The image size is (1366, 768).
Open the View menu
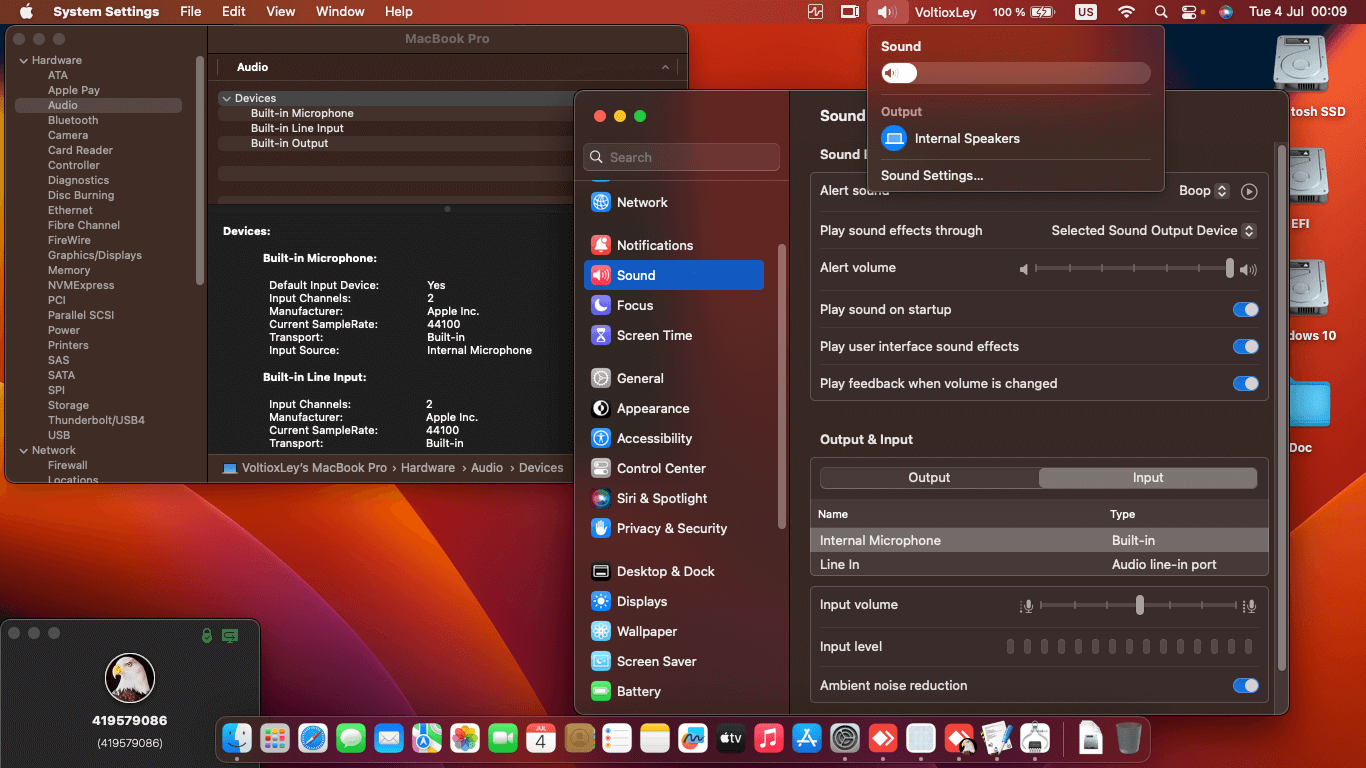[x=281, y=12]
